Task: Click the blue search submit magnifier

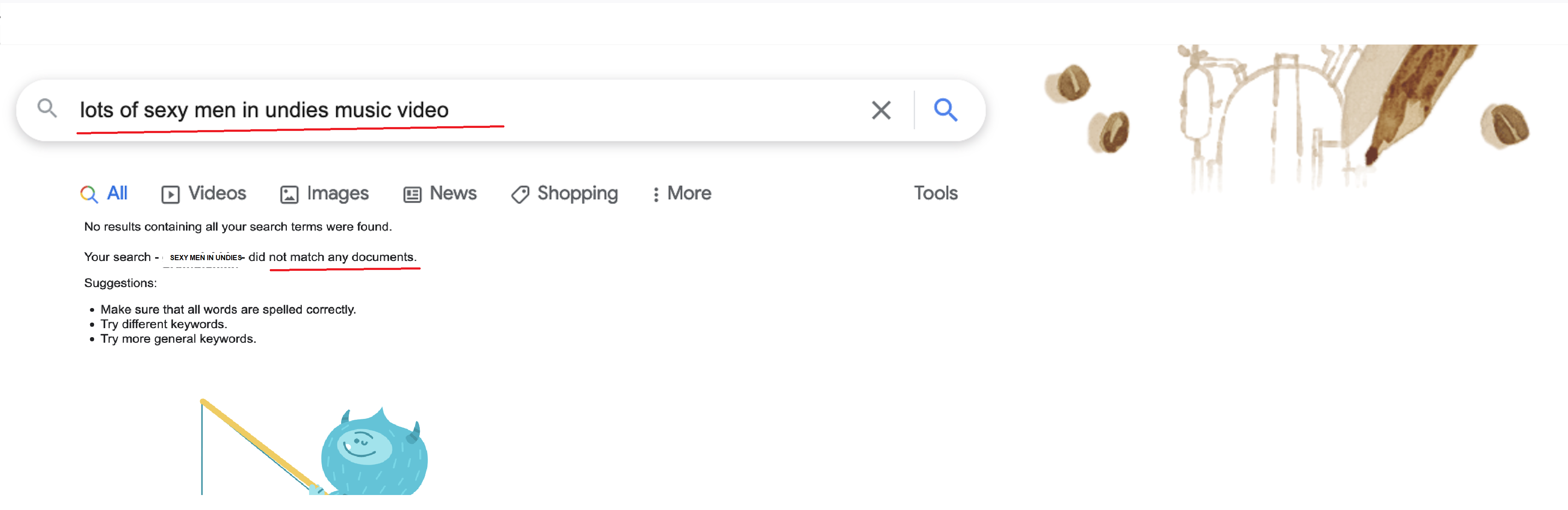Action: pos(945,110)
